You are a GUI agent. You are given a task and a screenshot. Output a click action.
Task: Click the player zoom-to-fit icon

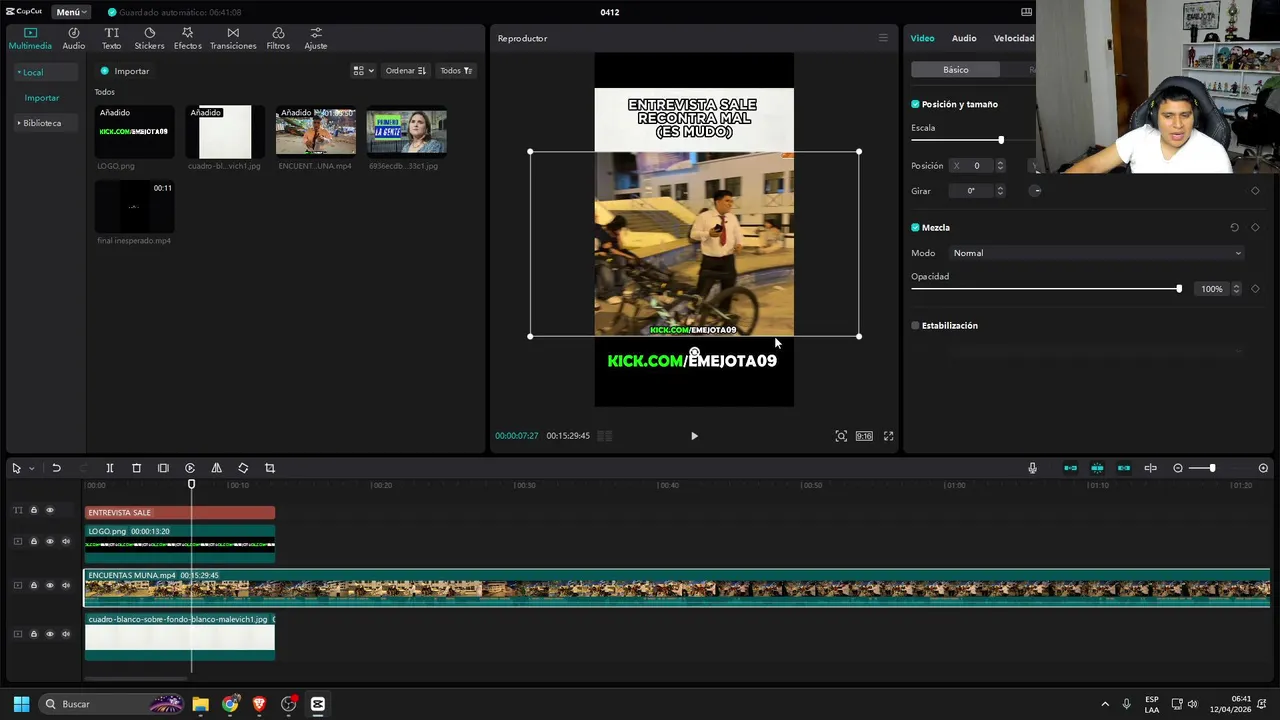pyautogui.click(x=841, y=436)
